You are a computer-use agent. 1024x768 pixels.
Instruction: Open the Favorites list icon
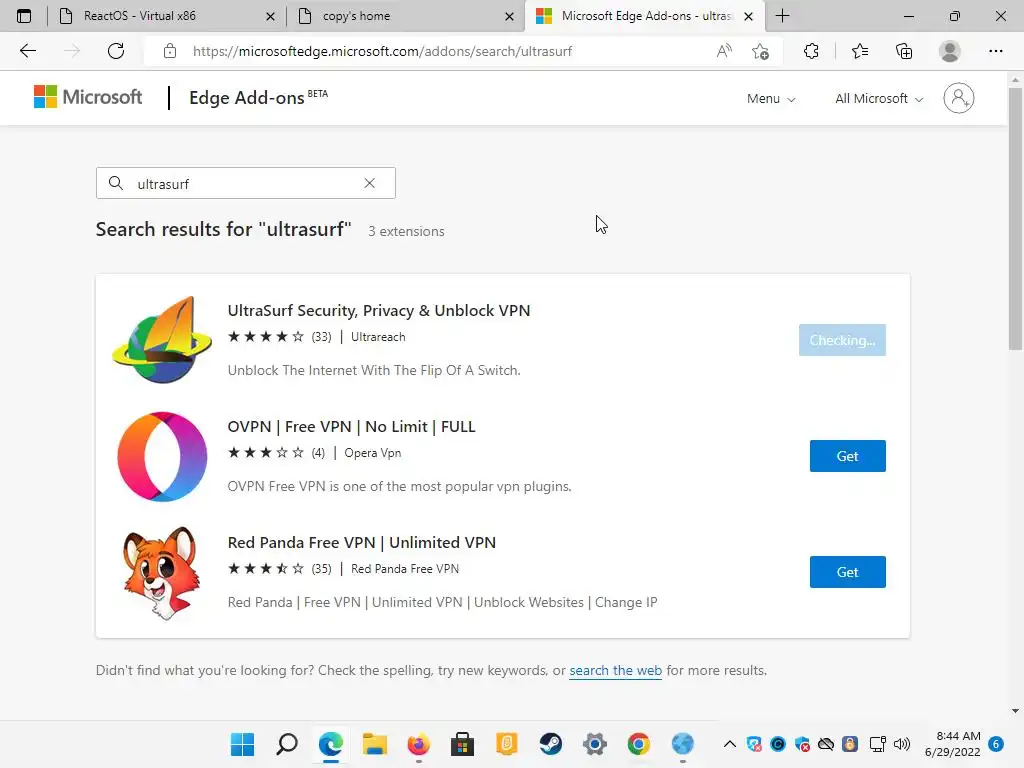(x=860, y=51)
